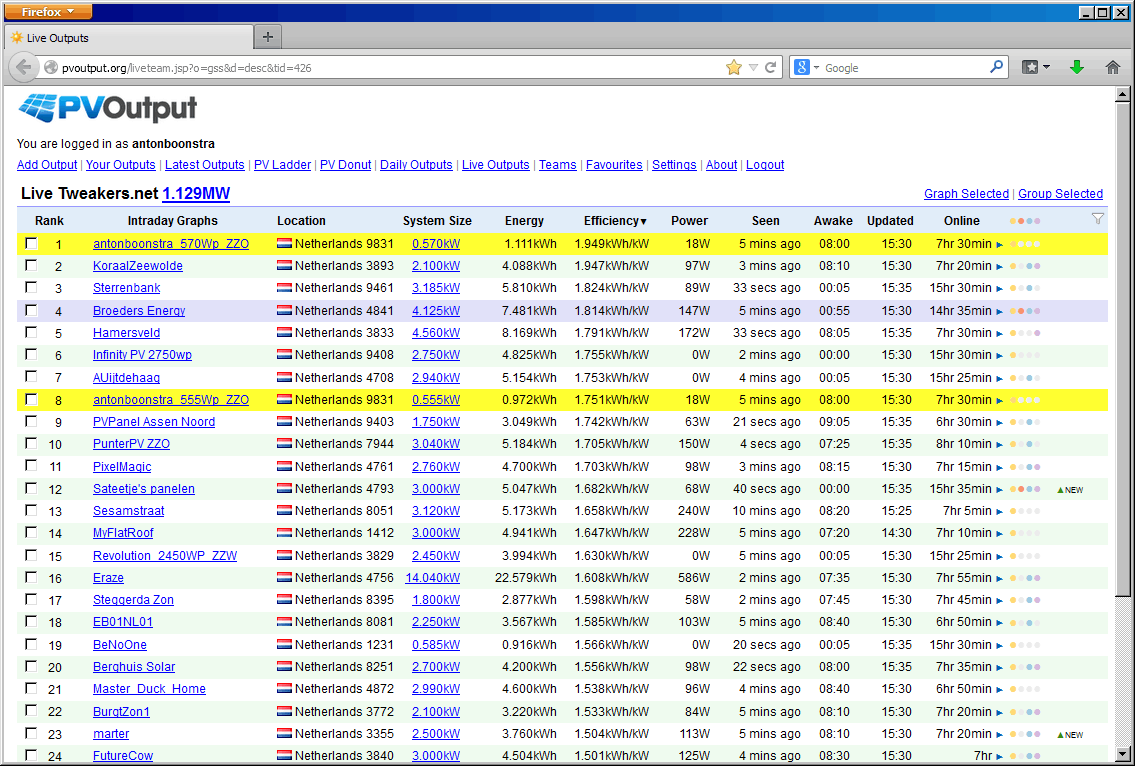1135x766 pixels.
Task: Open the bookmarks menu dropdown arrow
Action: point(1046,68)
